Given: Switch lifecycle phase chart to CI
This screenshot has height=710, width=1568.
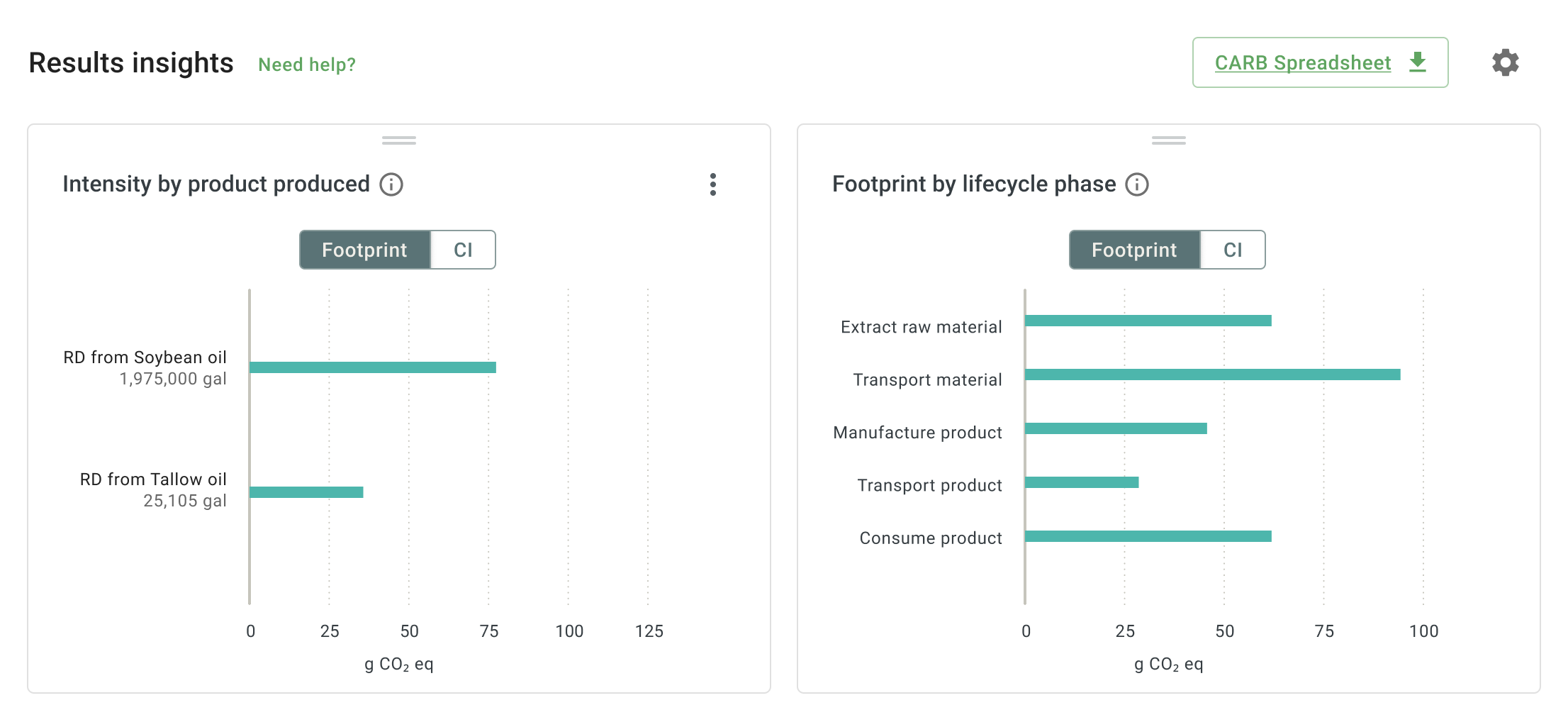Looking at the screenshot, I should [x=1233, y=250].
